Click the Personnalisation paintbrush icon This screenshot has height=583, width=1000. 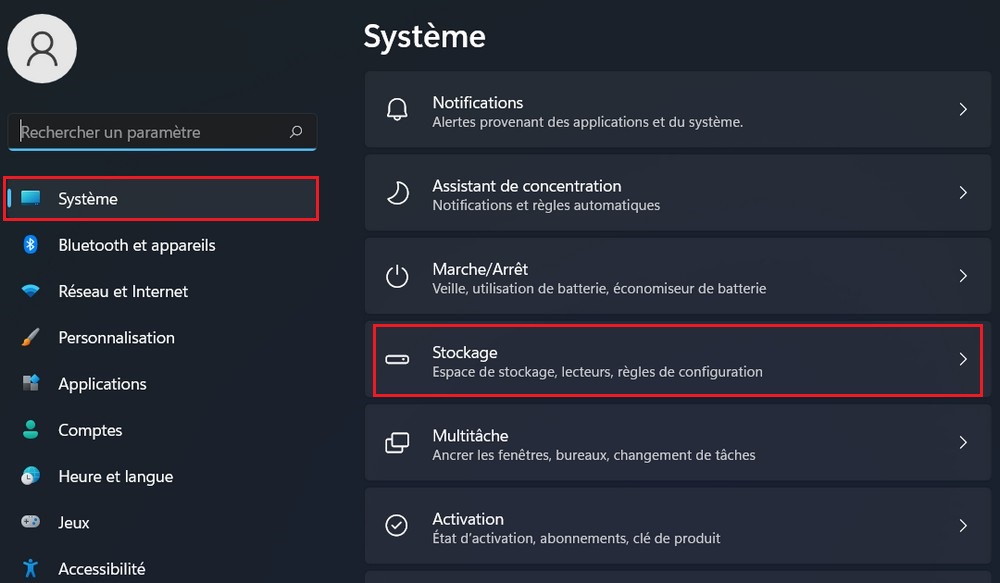31,338
